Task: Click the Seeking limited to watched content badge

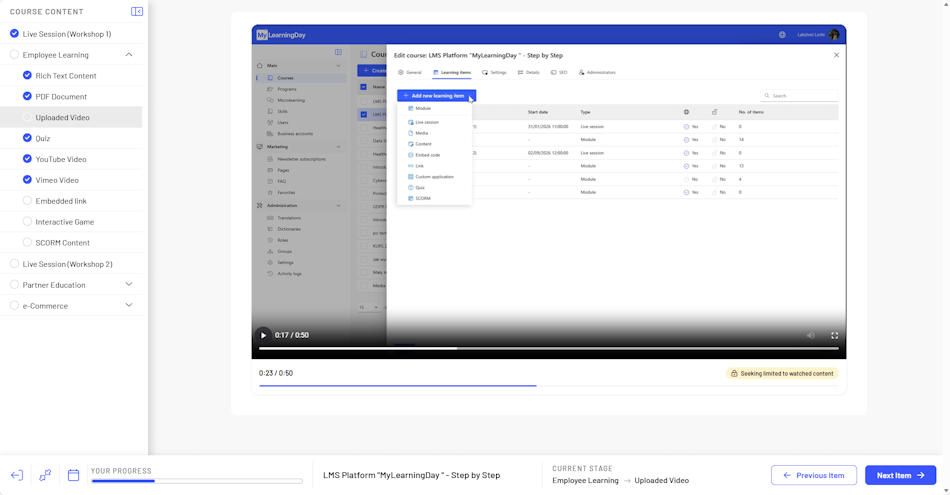Action: pyautogui.click(x=782, y=374)
